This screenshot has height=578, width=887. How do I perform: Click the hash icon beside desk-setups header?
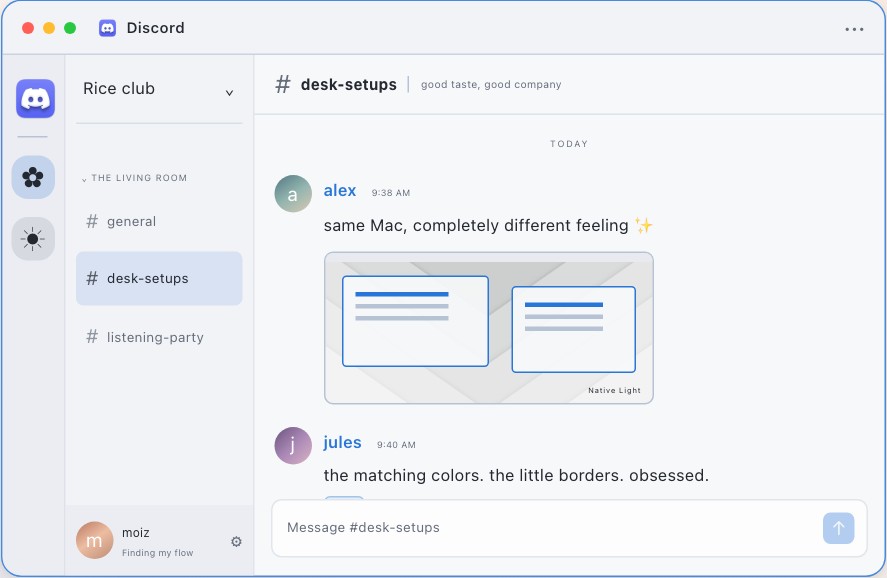pos(283,84)
